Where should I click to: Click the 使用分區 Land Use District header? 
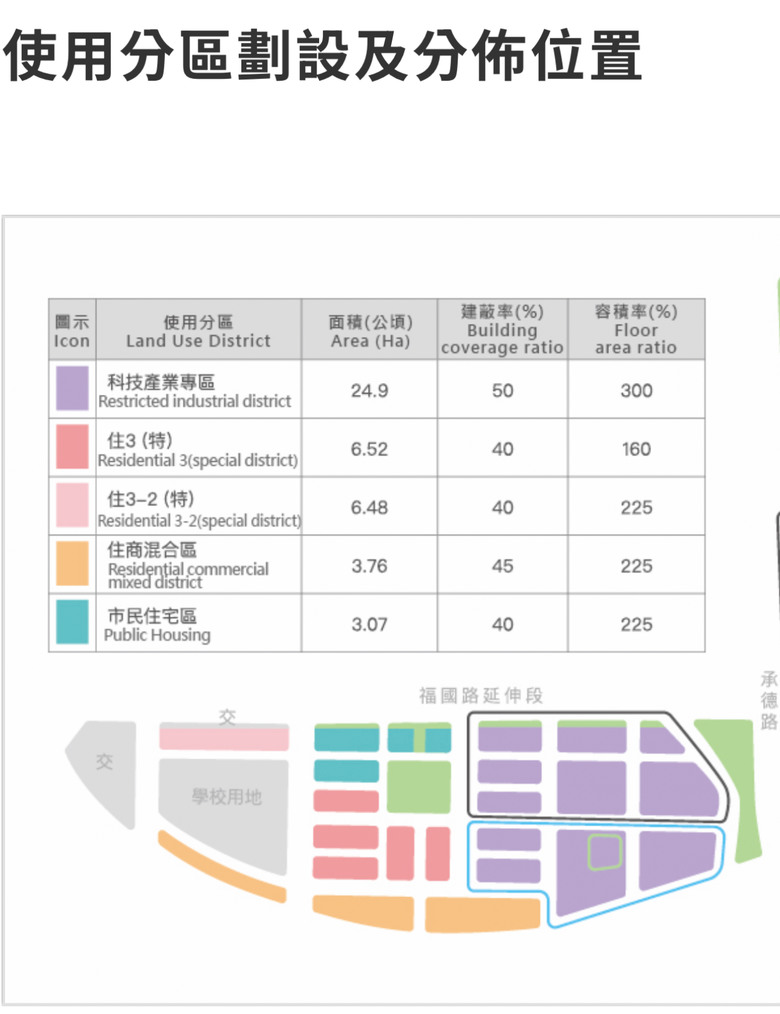(x=198, y=331)
